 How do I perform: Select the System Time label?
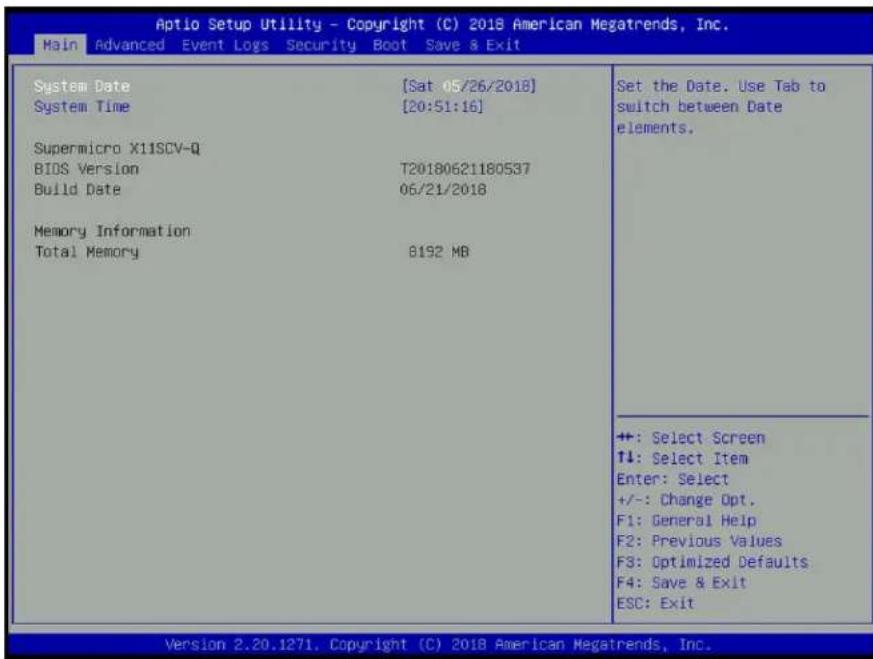pos(82,106)
